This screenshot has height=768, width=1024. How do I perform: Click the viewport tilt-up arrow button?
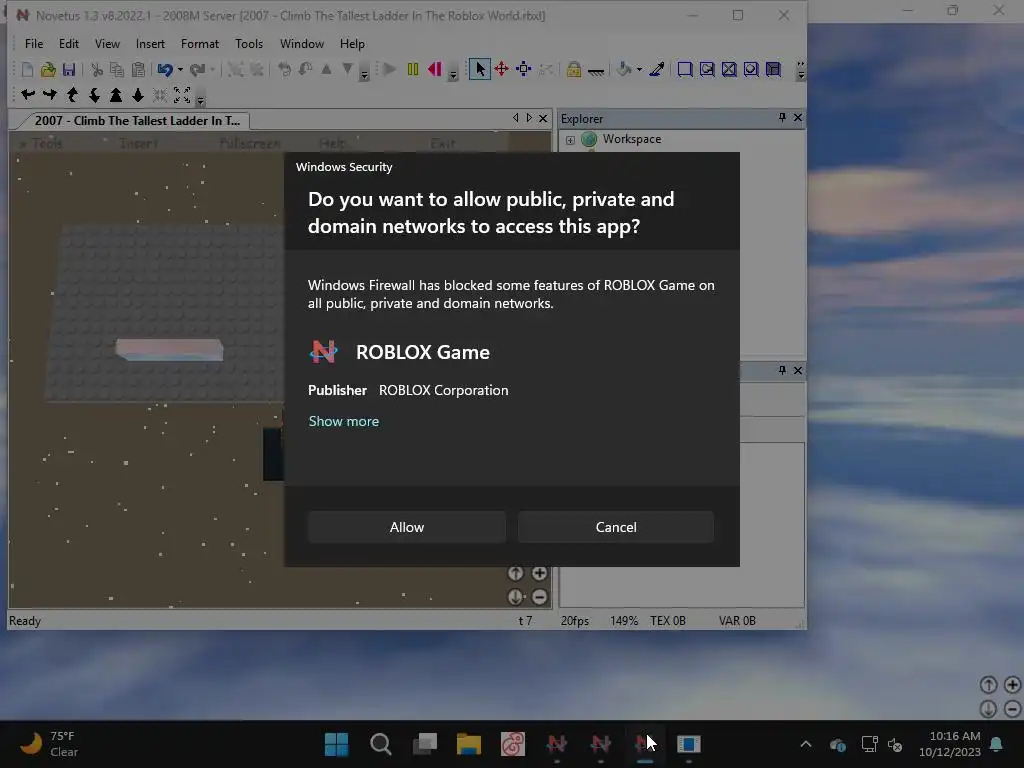pos(516,573)
